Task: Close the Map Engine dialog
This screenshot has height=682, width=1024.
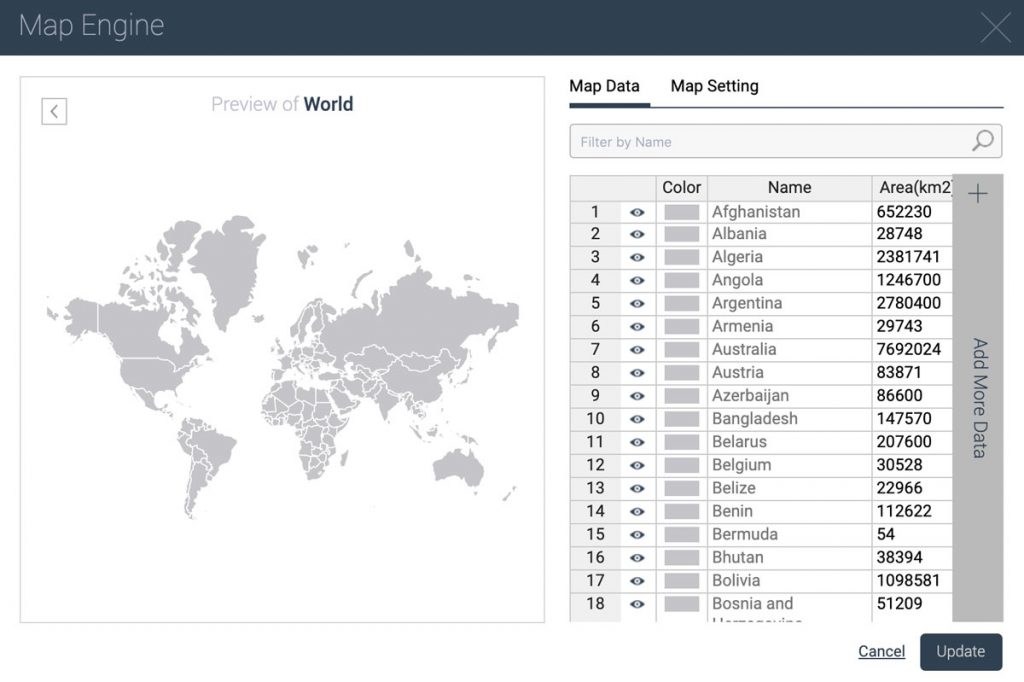Action: point(996,27)
